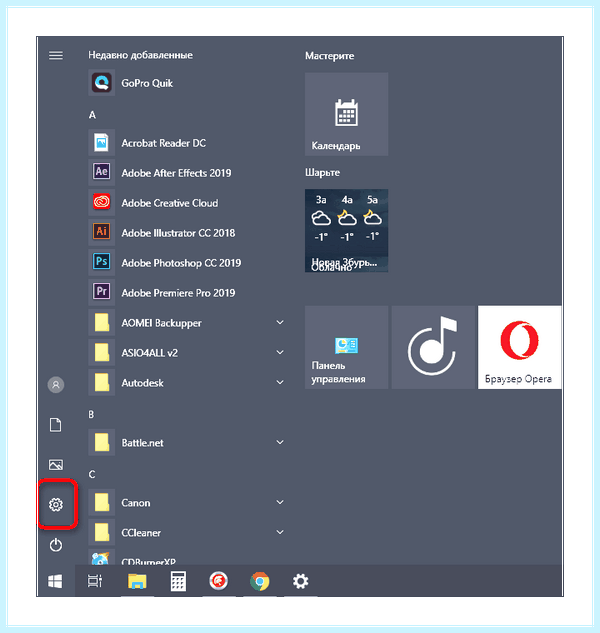
Task: Open Google Chrome from the taskbar
Action: pos(260,581)
